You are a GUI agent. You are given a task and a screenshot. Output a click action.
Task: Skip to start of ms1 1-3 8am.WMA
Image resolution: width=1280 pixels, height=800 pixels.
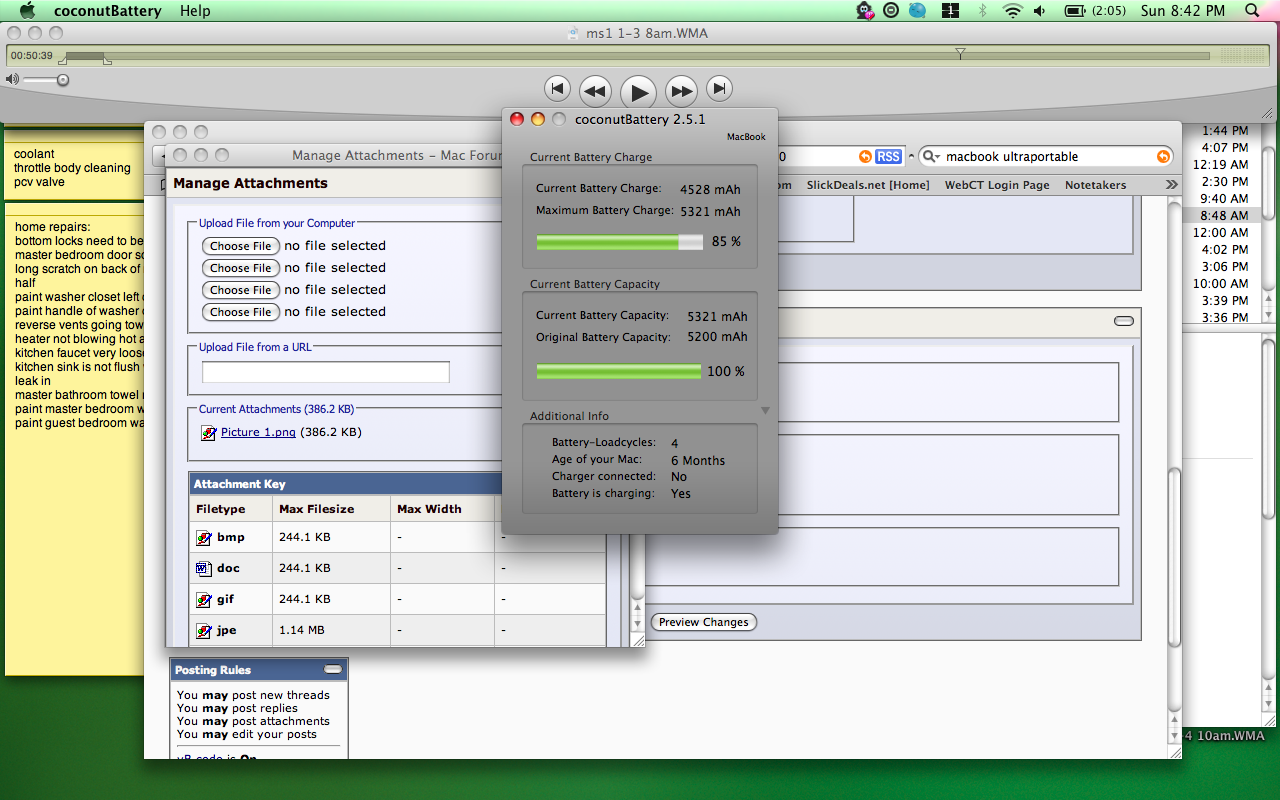pos(557,89)
